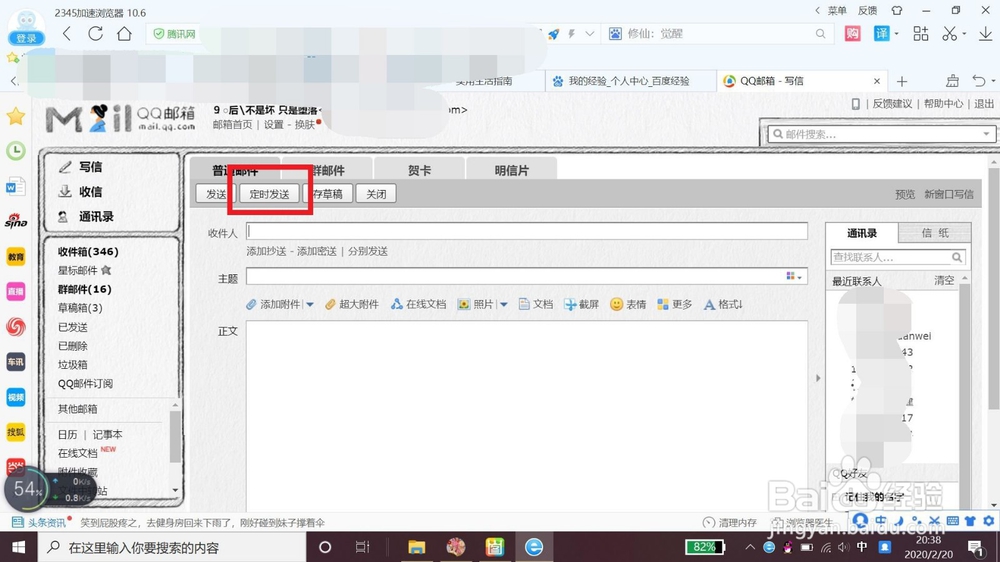
Task: Open the translate icon in browser toolbar
Action: coord(881,34)
